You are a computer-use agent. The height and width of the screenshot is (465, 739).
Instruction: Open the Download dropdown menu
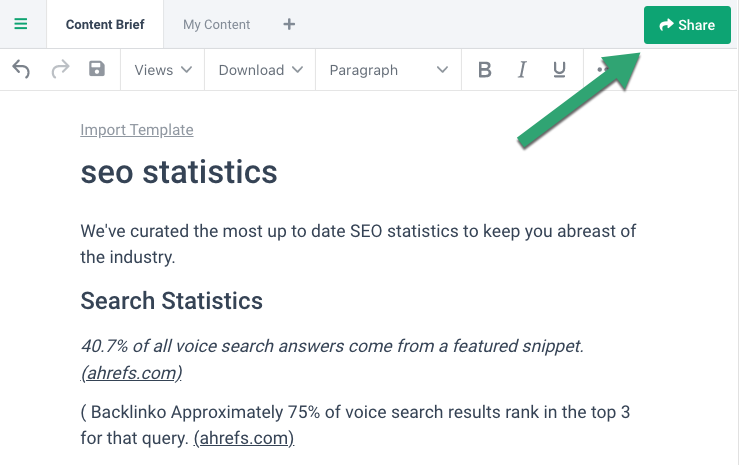coord(260,70)
